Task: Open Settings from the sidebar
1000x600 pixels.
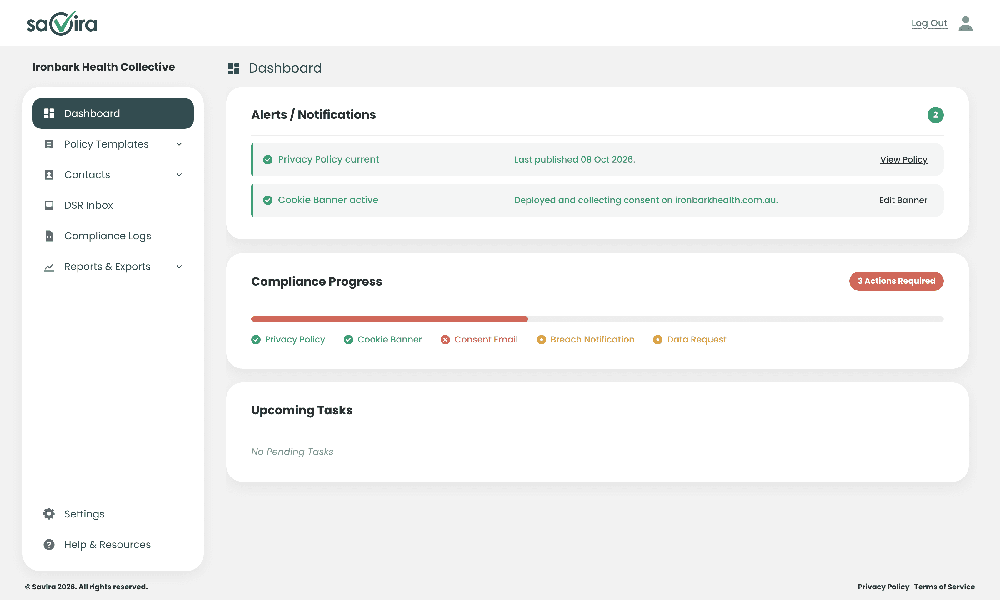Action: (x=113, y=514)
